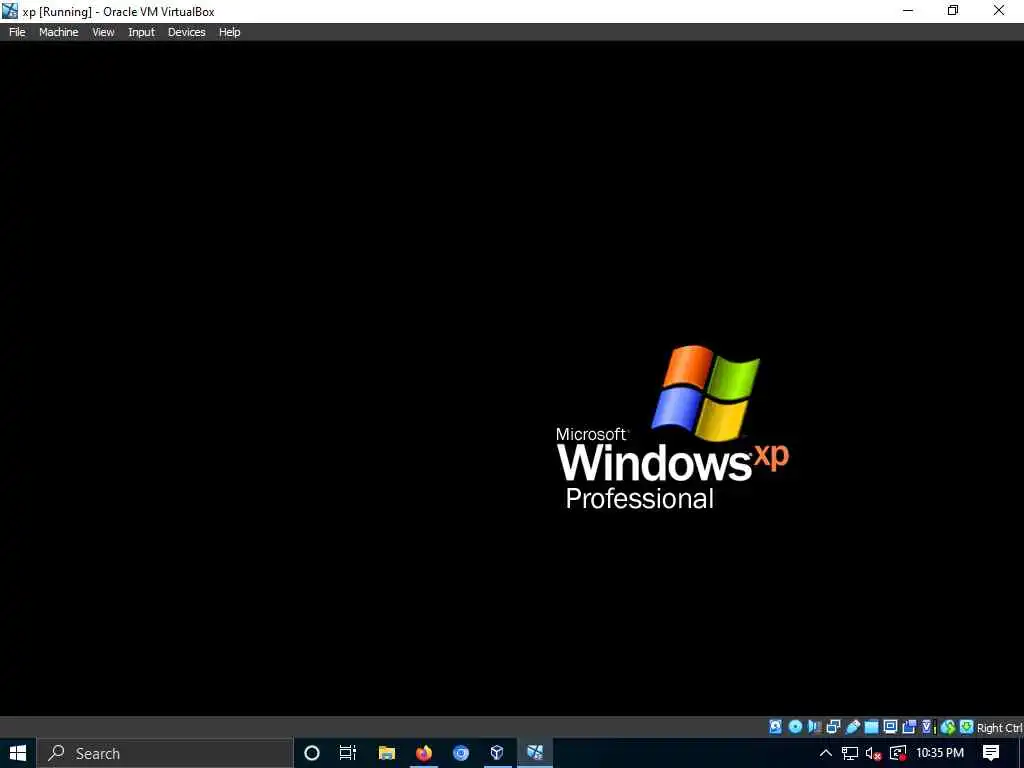Click the audio status indicator in VirtualBox
Viewport: 1024px width, 768px height.
coord(814,727)
